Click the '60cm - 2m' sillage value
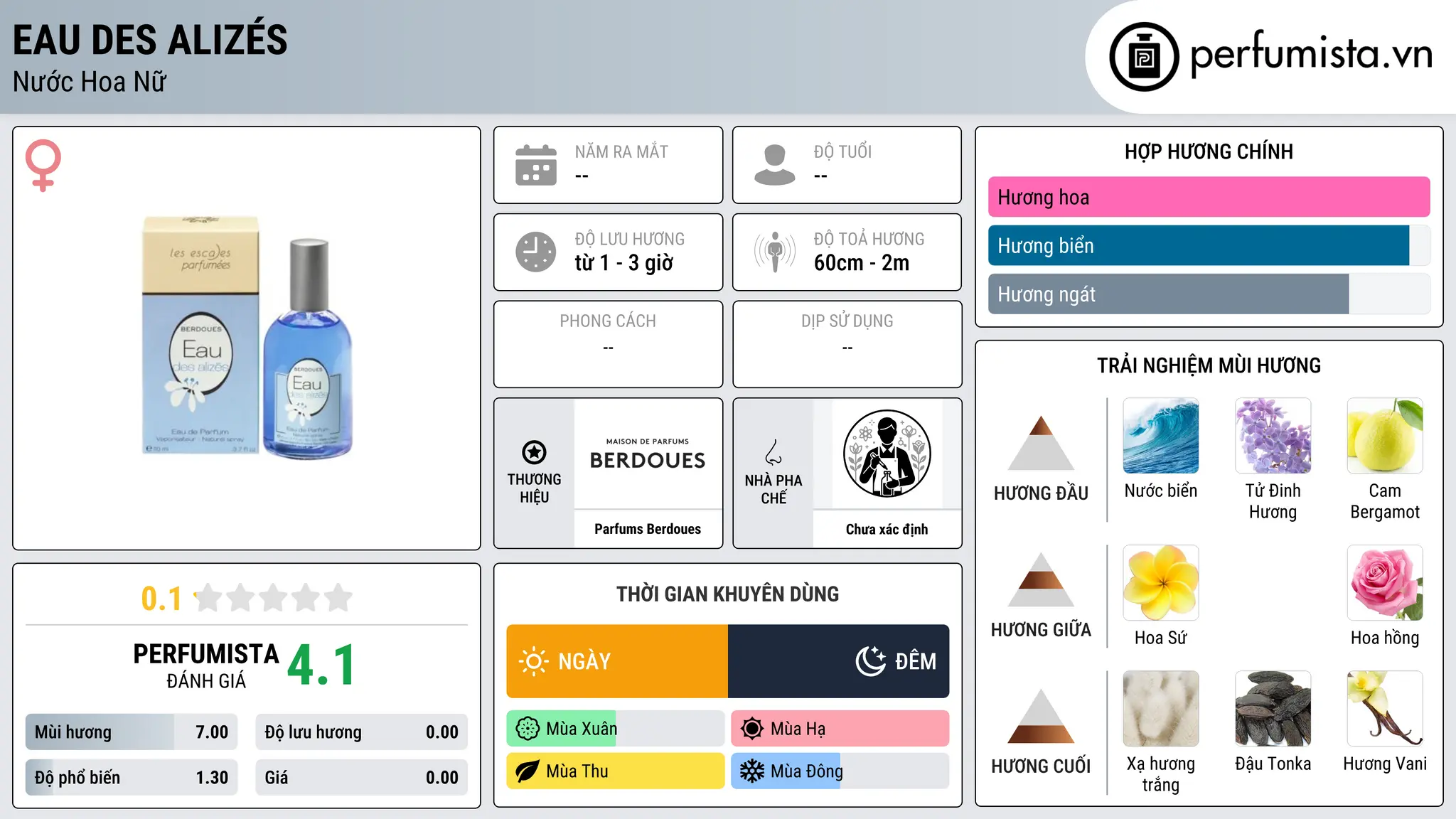The width and height of the screenshot is (1456, 819). click(x=862, y=263)
